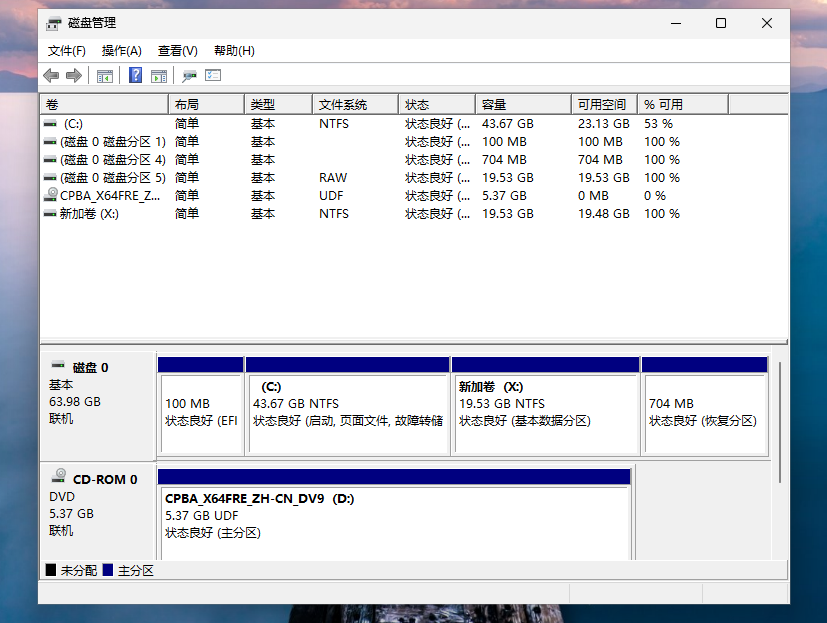Sort by the 类型 column header
The width and height of the screenshot is (827, 623).
tap(278, 104)
